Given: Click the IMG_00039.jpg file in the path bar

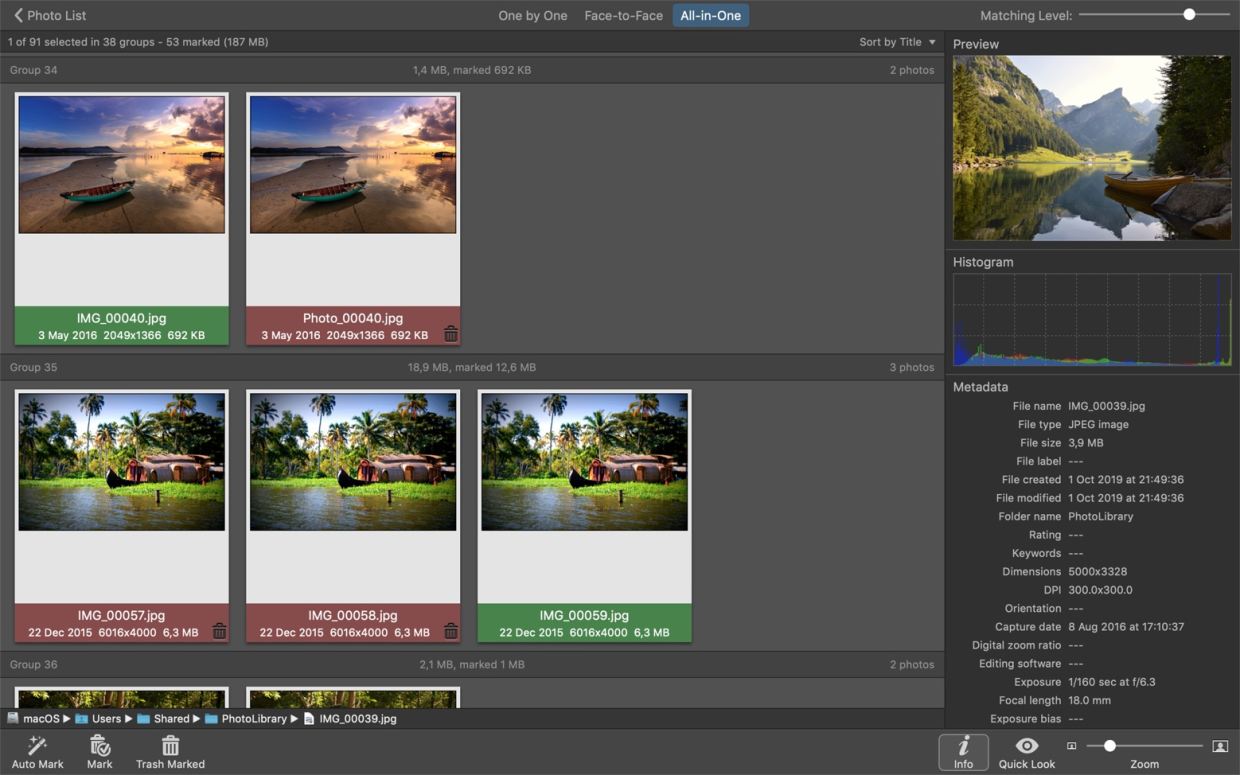Looking at the screenshot, I should (349, 718).
